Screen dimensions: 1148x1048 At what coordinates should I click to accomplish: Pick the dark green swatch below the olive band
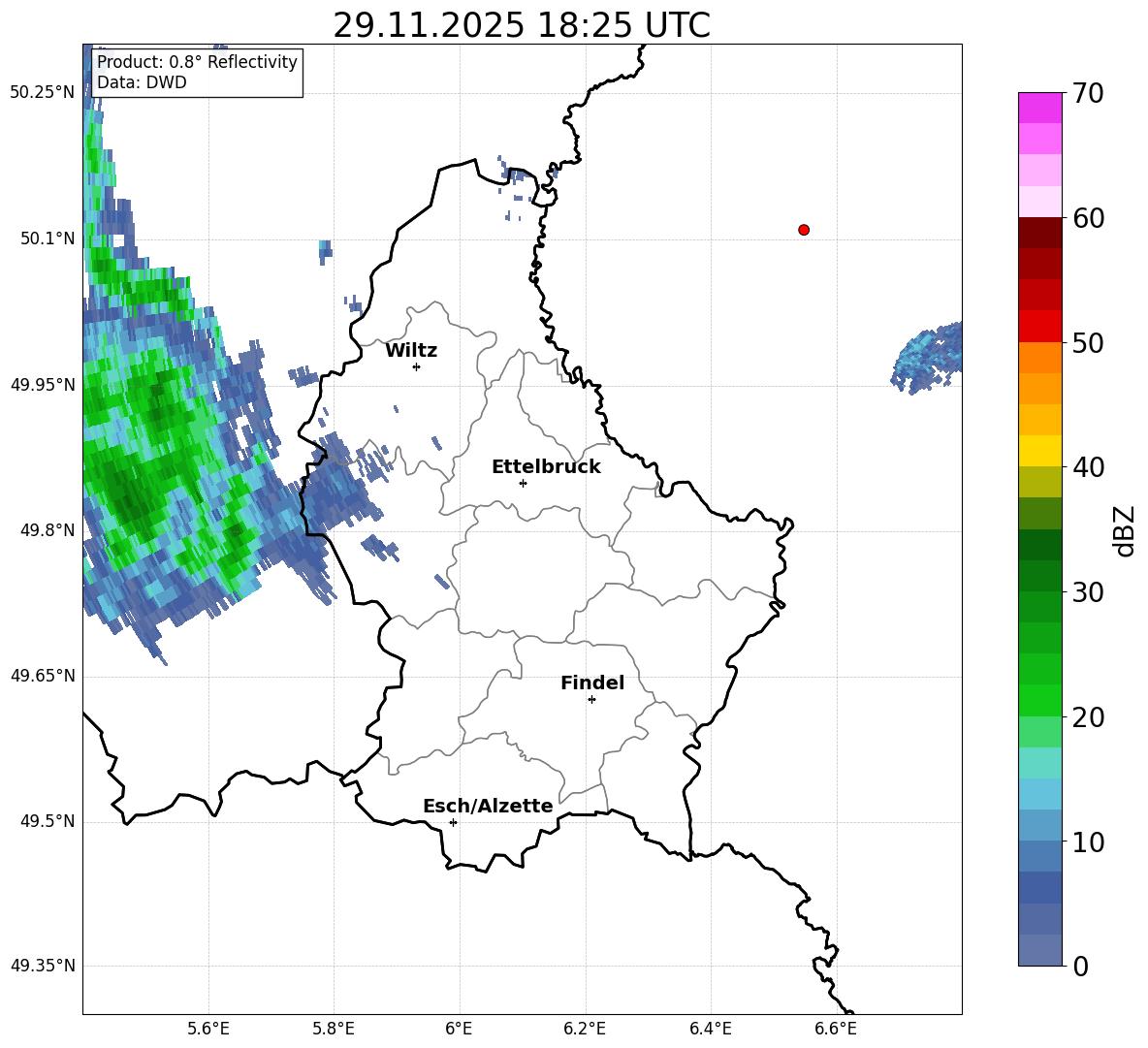pos(1039,545)
